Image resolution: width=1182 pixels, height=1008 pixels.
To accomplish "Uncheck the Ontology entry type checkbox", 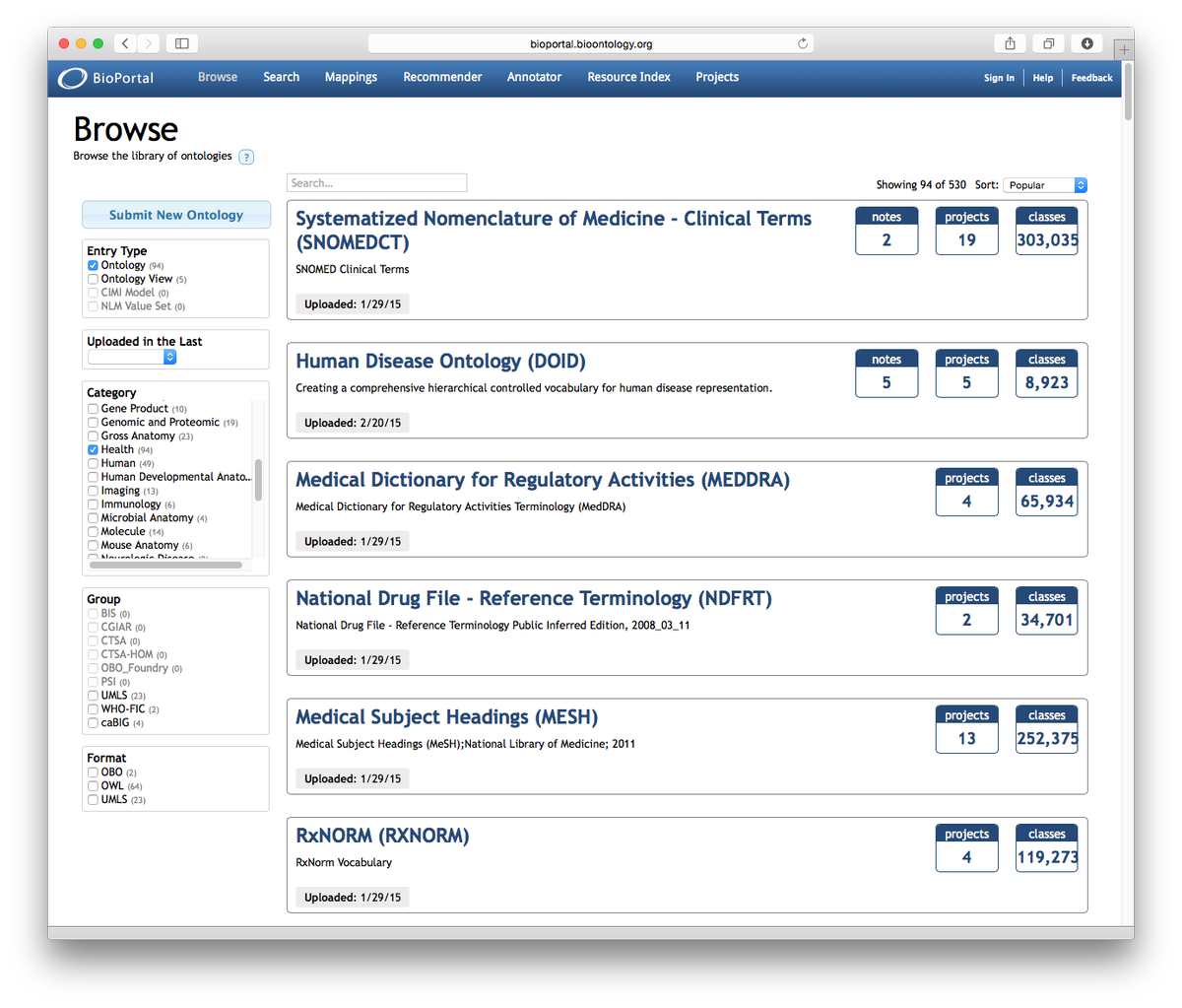I will point(93,266).
